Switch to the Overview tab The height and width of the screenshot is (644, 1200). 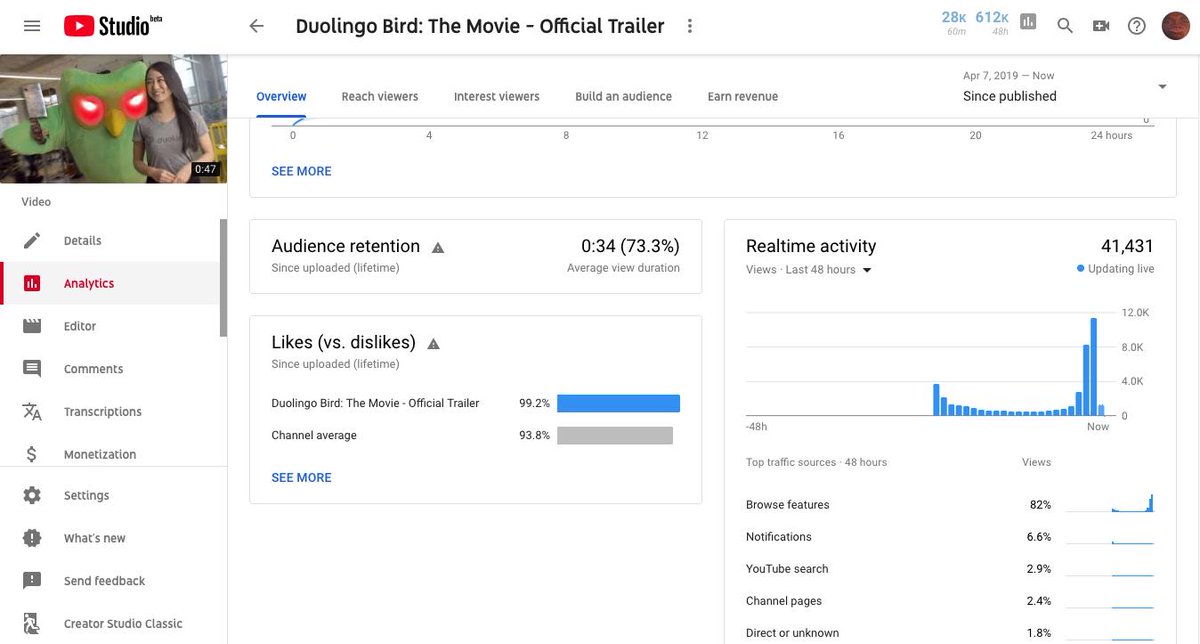281,97
